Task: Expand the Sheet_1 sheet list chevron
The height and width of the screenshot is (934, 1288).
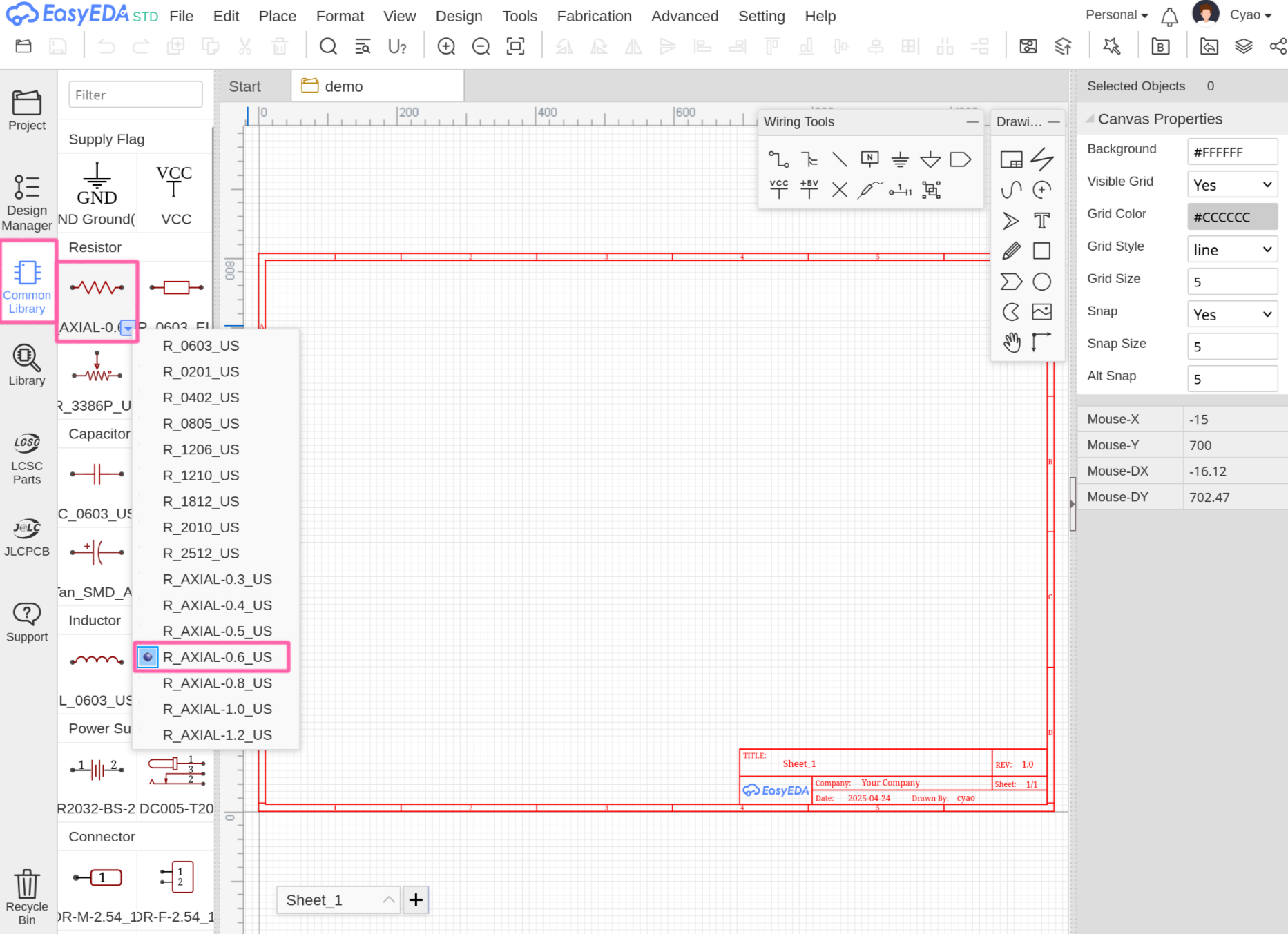Action: click(389, 899)
